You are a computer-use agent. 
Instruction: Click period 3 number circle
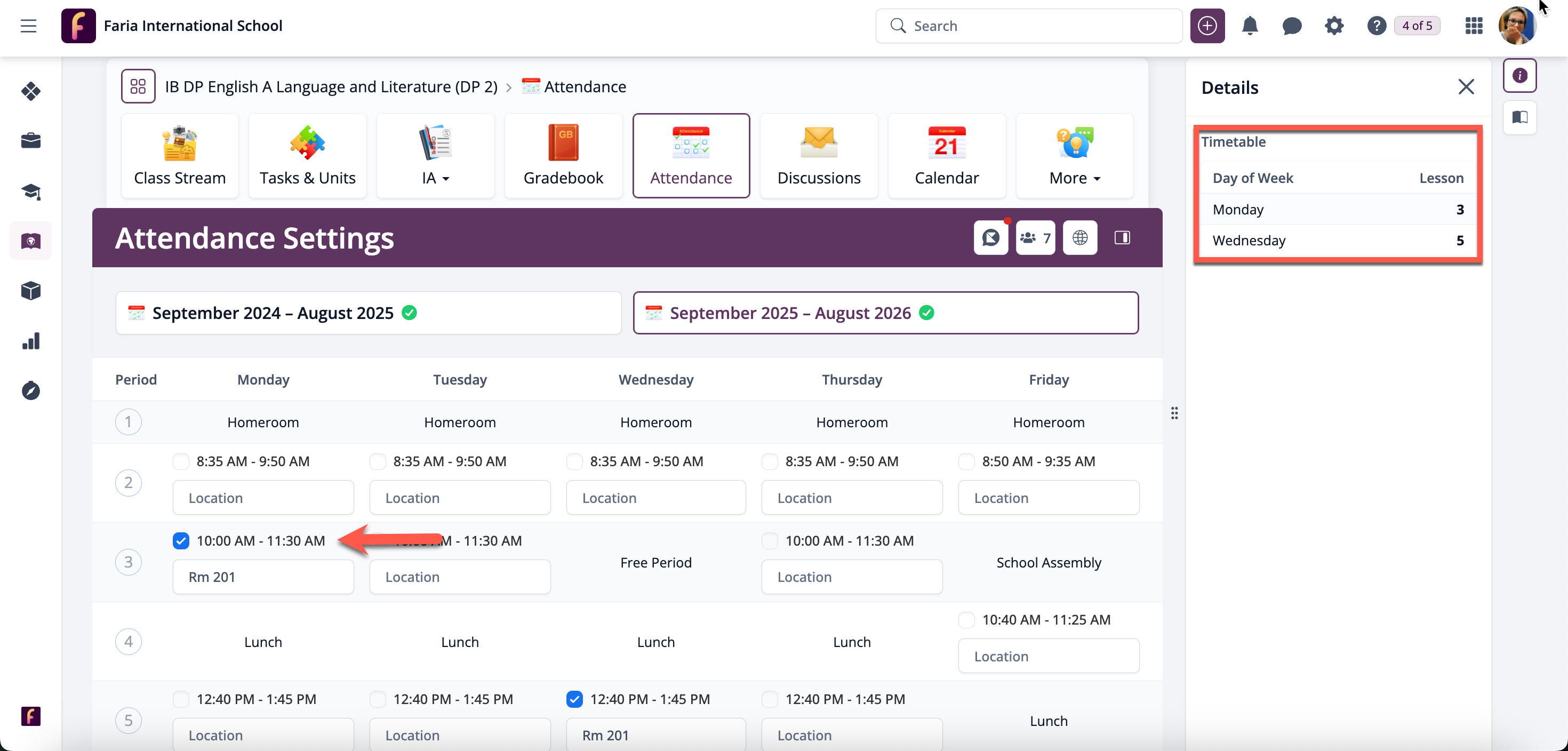tap(129, 562)
